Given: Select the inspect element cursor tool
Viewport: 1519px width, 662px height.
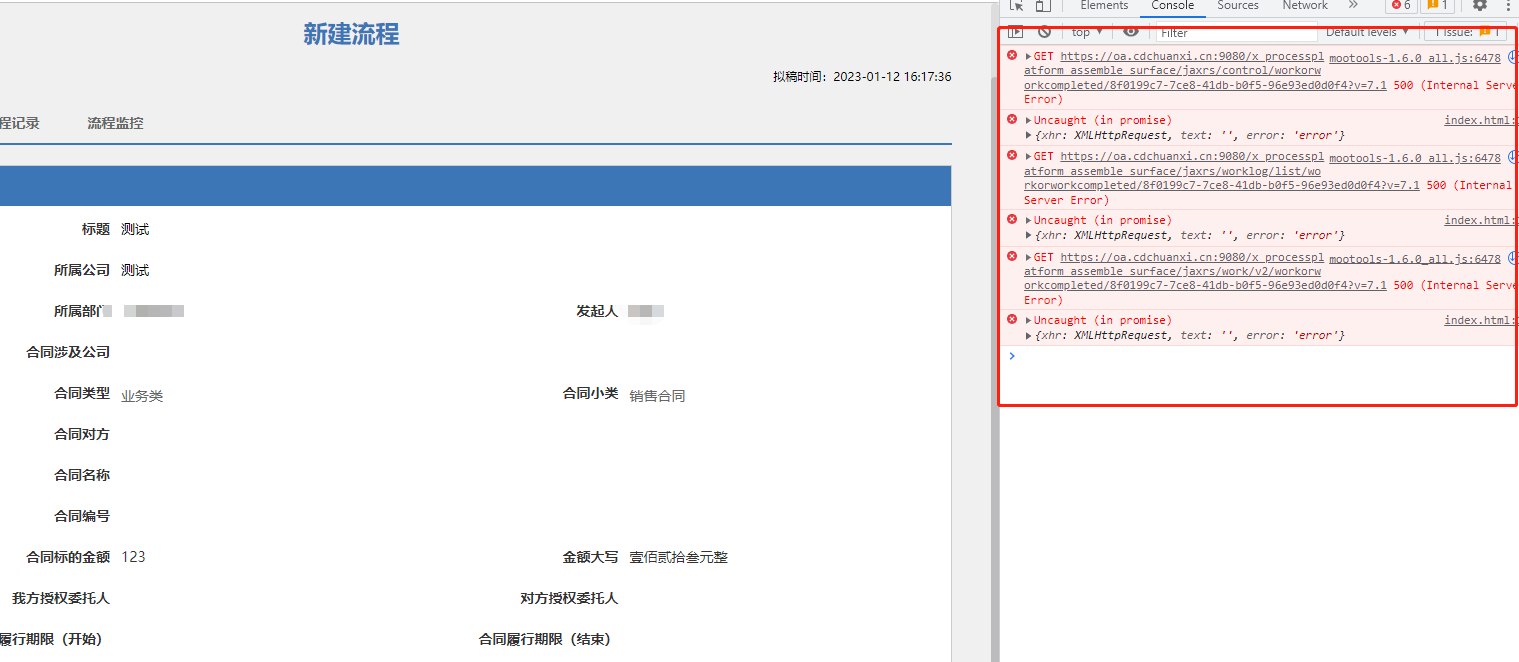Looking at the screenshot, I should [1018, 6].
